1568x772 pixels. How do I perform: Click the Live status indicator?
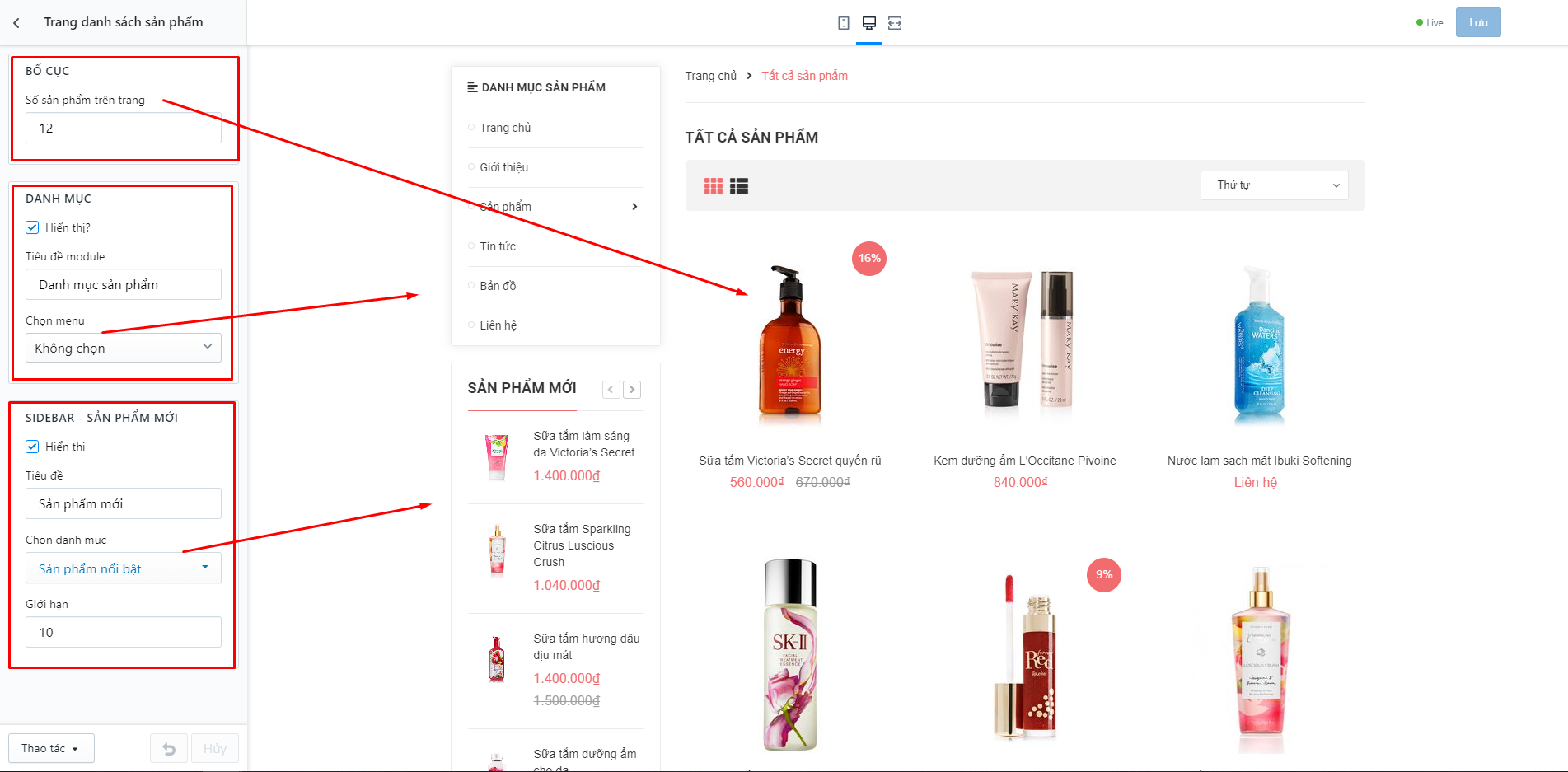coord(1430,23)
